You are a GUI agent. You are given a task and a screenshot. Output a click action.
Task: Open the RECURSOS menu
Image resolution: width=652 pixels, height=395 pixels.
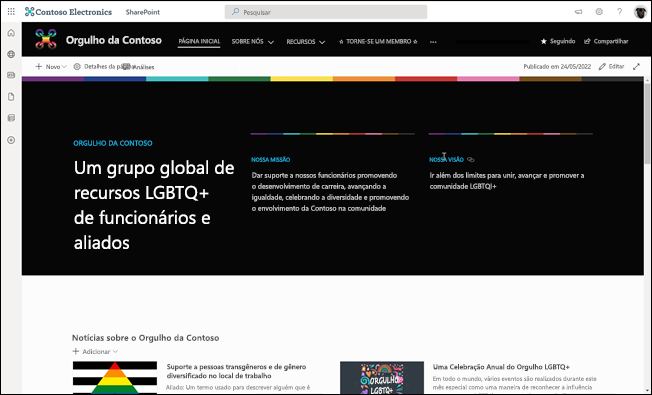click(x=301, y=42)
